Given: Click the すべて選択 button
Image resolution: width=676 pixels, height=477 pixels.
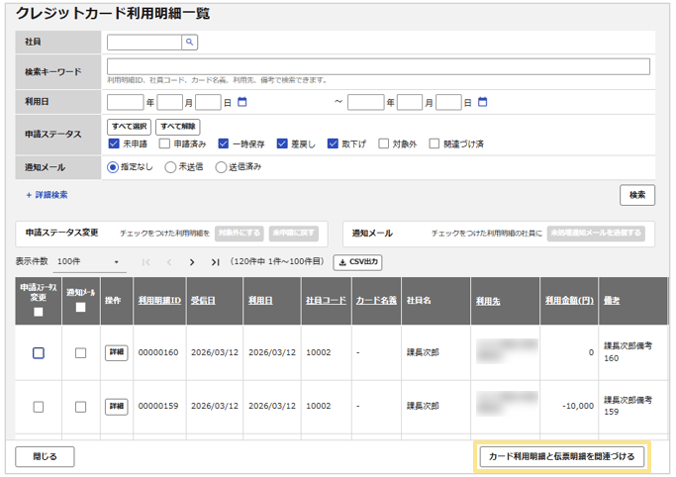Looking at the screenshot, I should click(129, 127).
